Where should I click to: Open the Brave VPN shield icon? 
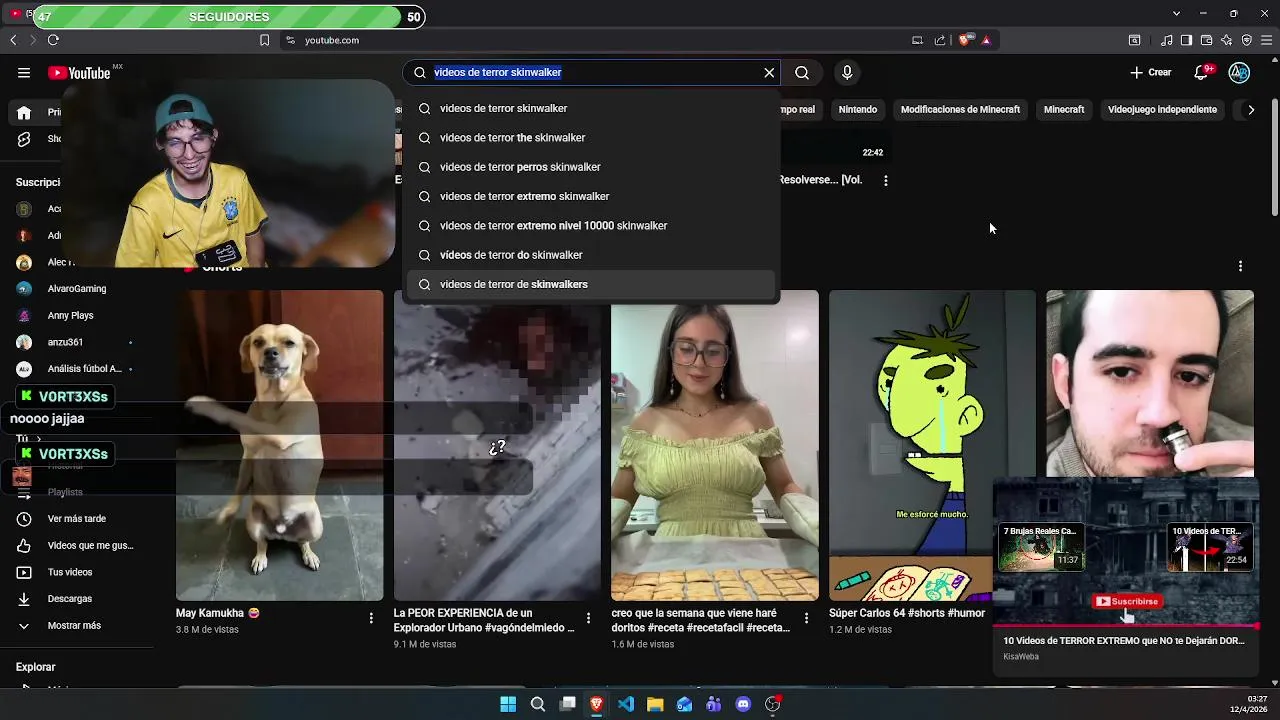[1246, 40]
